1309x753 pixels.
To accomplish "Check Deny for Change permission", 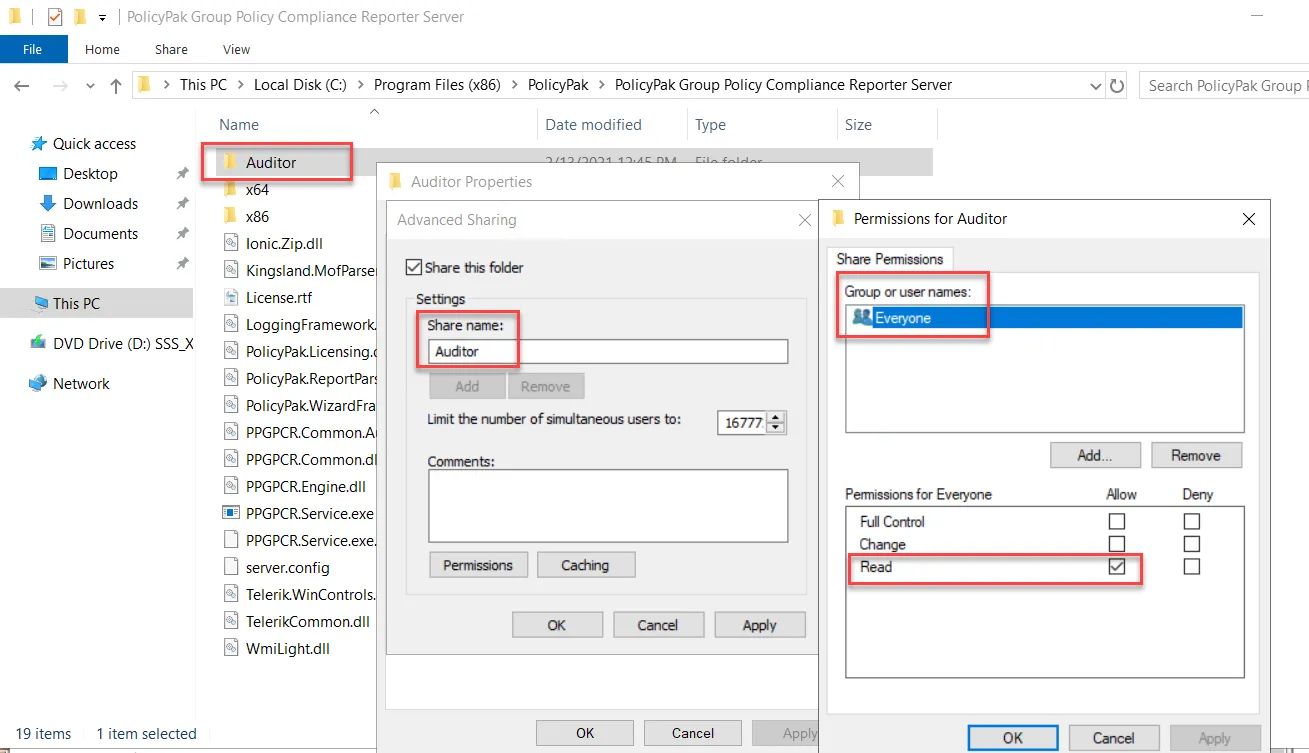I will (1192, 544).
